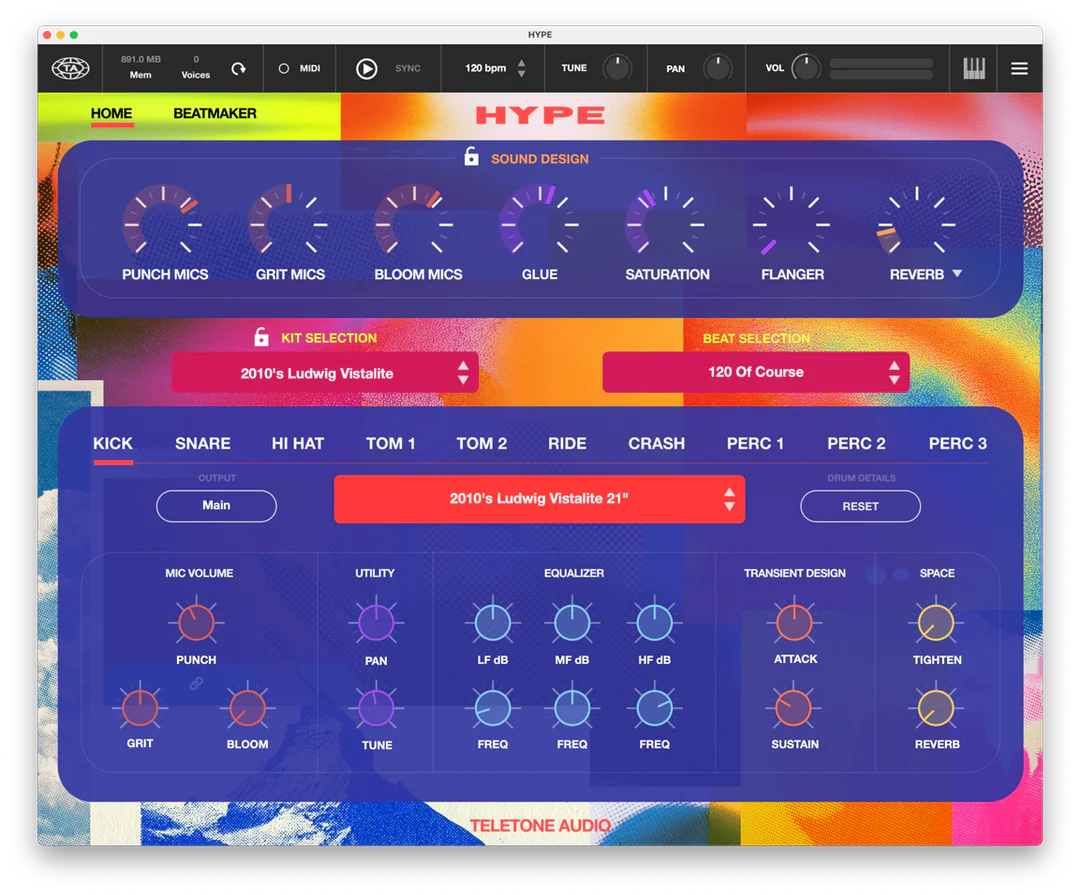Toggle SYNC tempo option
The width and height of the screenshot is (1080, 895).
pyautogui.click(x=408, y=68)
